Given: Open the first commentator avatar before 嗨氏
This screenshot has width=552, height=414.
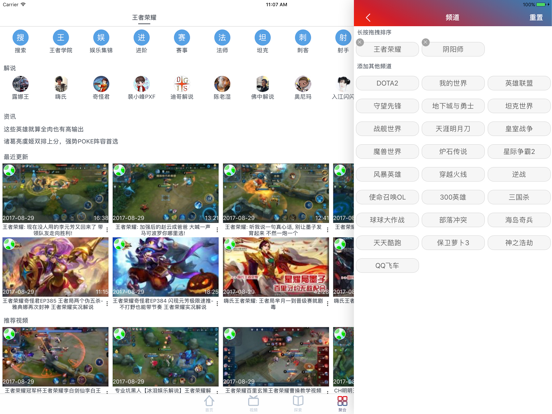Looking at the screenshot, I should tap(20, 84).
